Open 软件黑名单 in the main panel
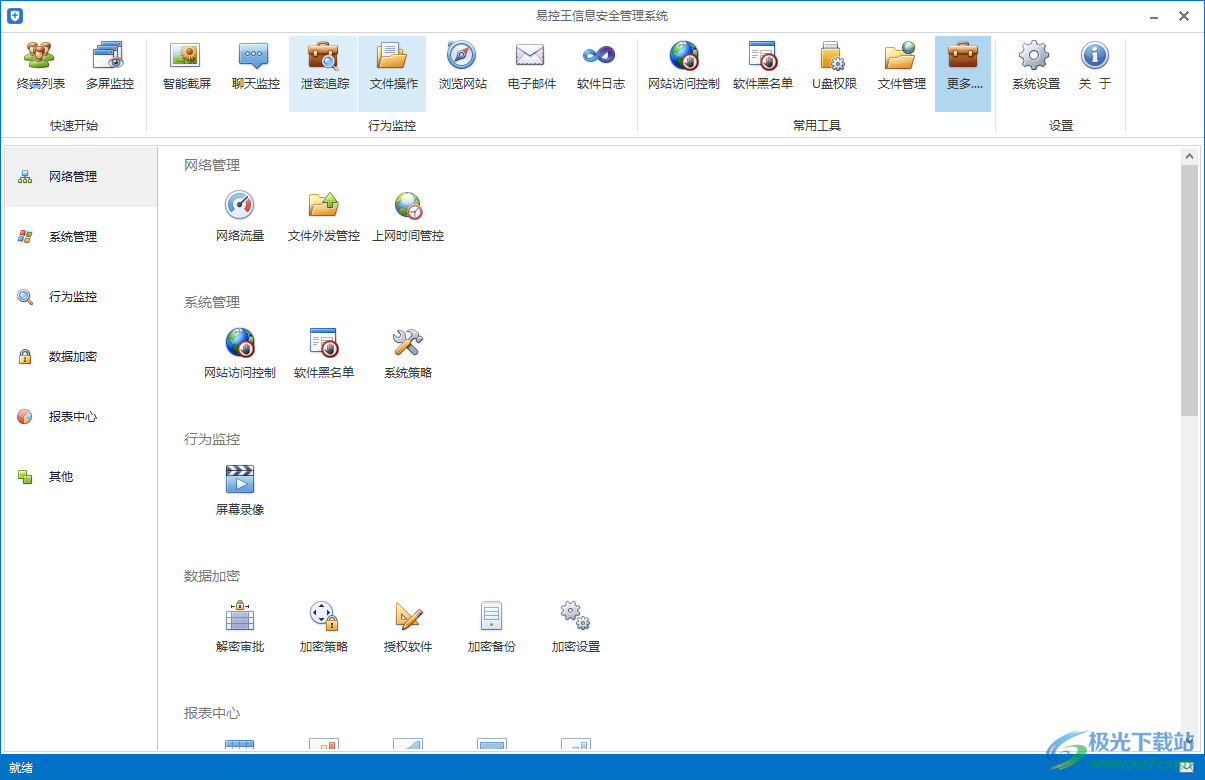 tap(324, 353)
